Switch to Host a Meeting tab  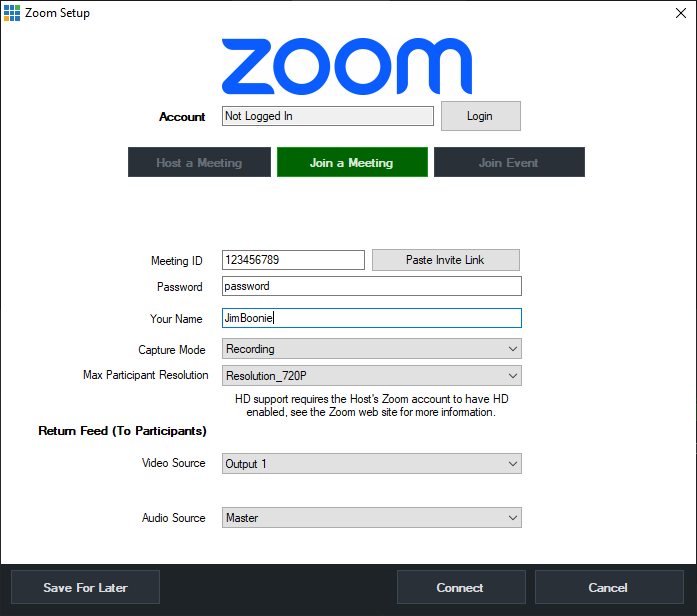[199, 162]
